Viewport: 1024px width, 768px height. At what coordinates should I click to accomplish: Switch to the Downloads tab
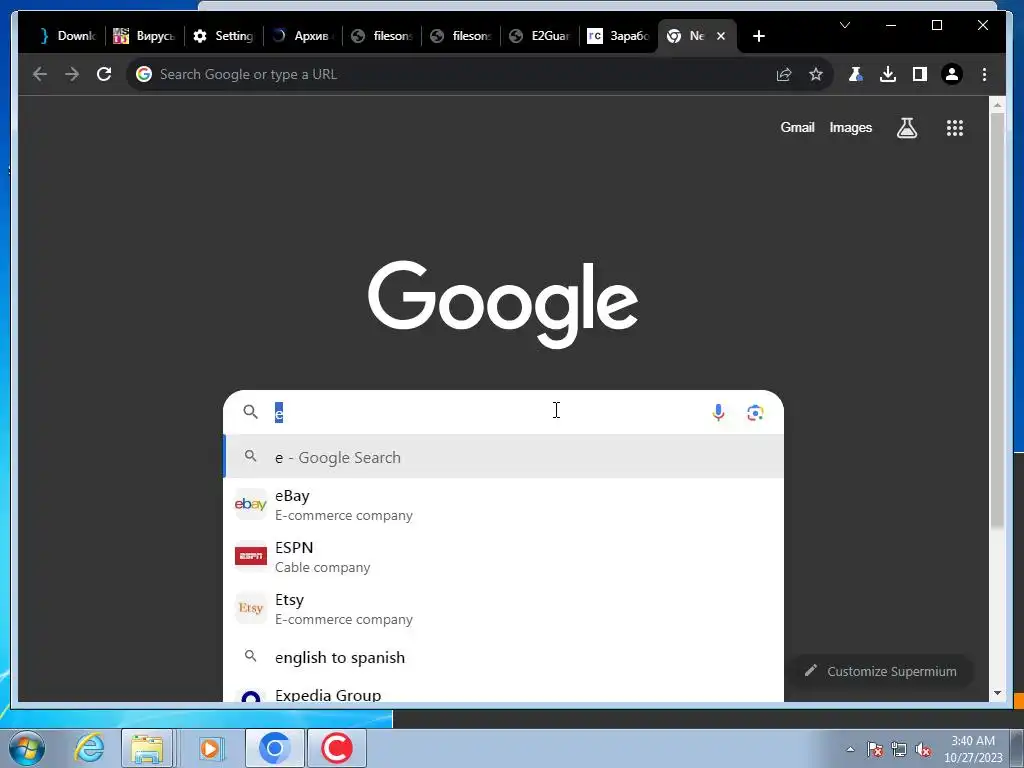click(67, 36)
